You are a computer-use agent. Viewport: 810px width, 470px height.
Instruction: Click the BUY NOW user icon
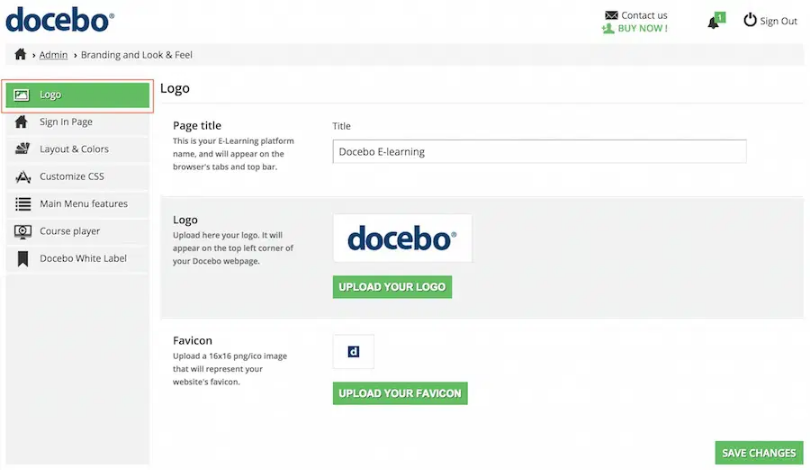(x=608, y=28)
